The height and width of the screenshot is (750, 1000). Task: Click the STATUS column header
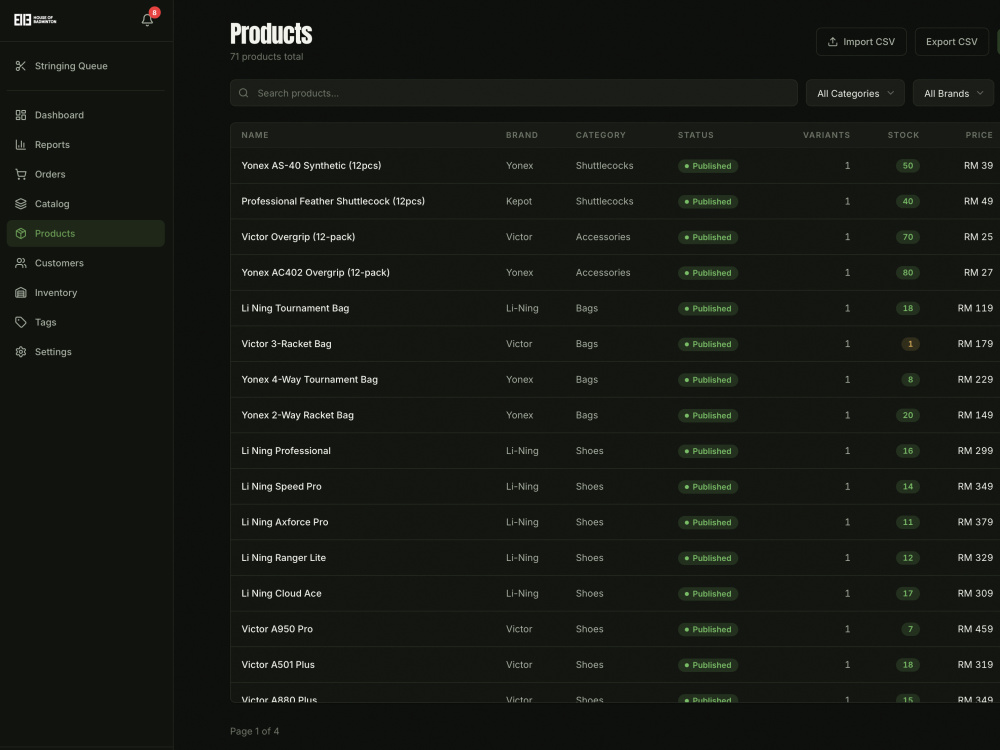tap(696, 135)
